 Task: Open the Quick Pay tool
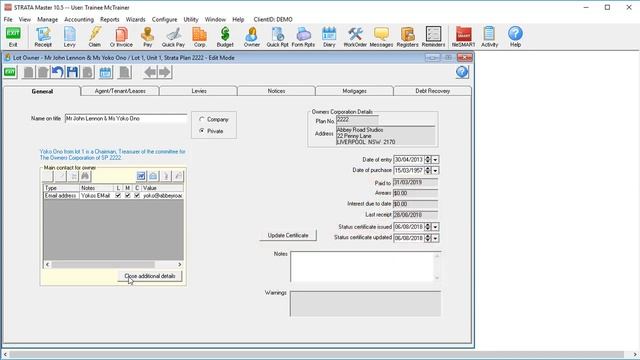173,37
